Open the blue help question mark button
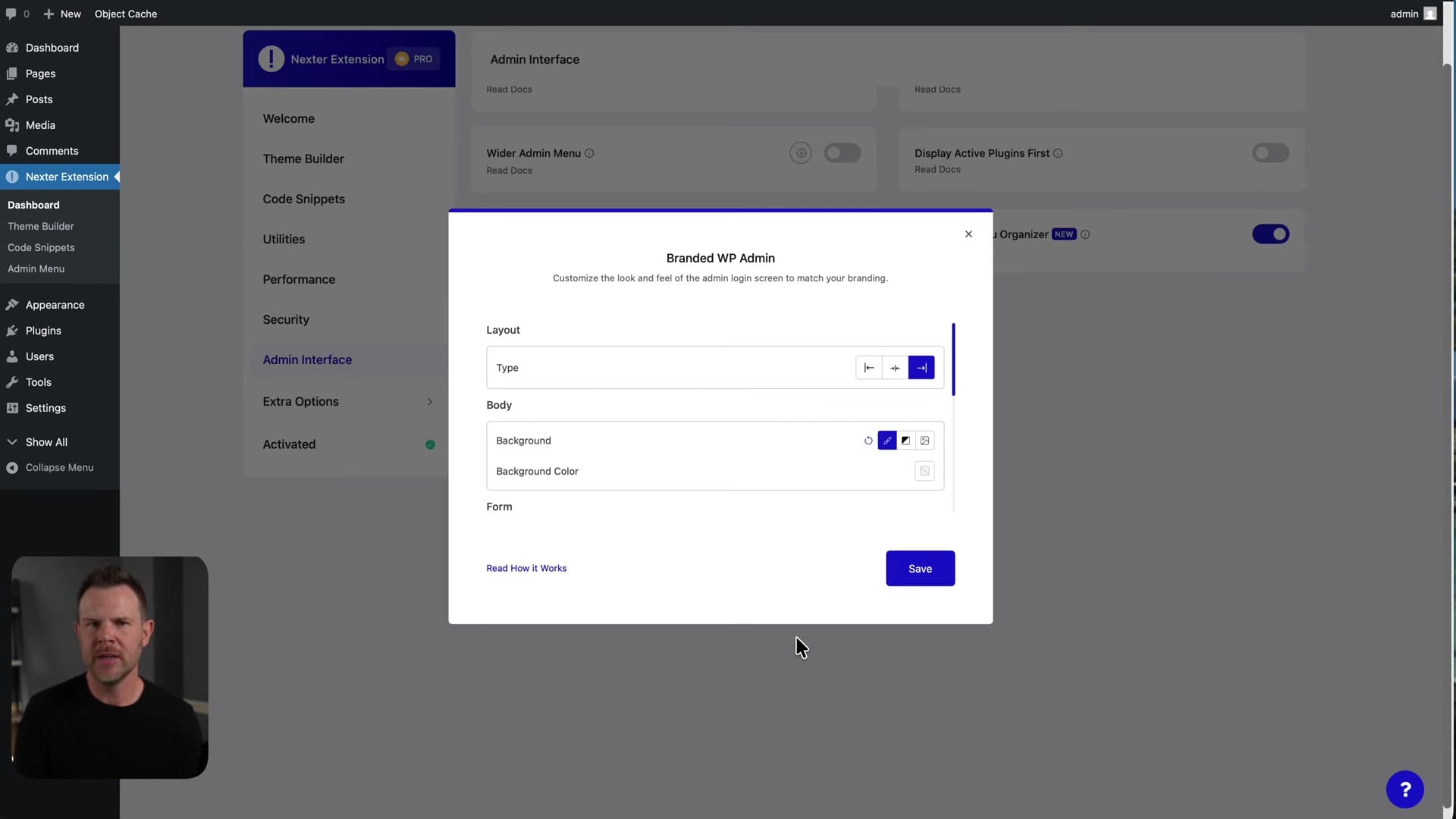Viewport: 1456px width, 819px height. click(x=1404, y=789)
